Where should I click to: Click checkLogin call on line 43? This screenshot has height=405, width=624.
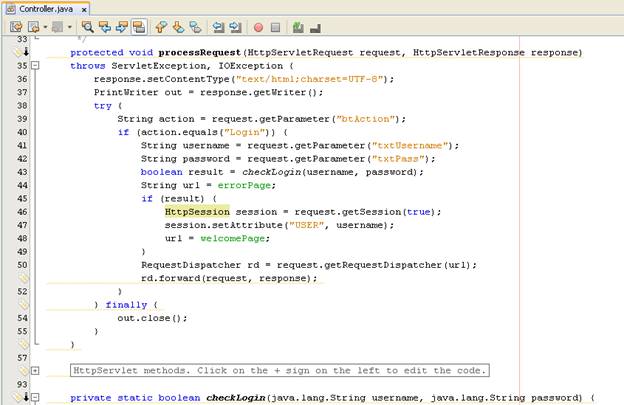(272, 172)
